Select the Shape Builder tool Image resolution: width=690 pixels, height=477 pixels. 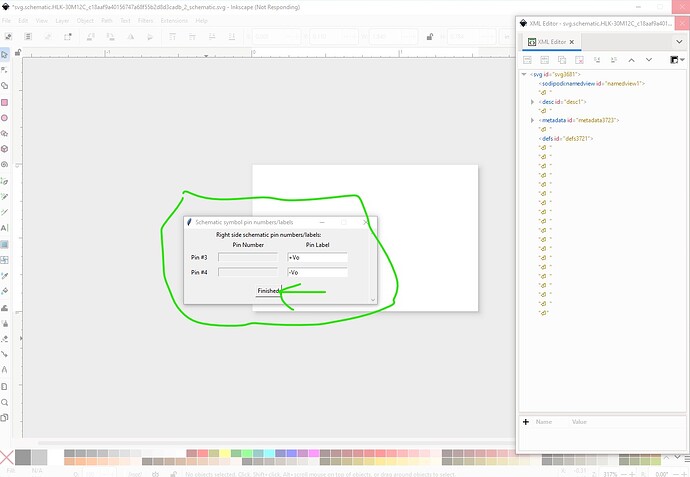coord(4,86)
